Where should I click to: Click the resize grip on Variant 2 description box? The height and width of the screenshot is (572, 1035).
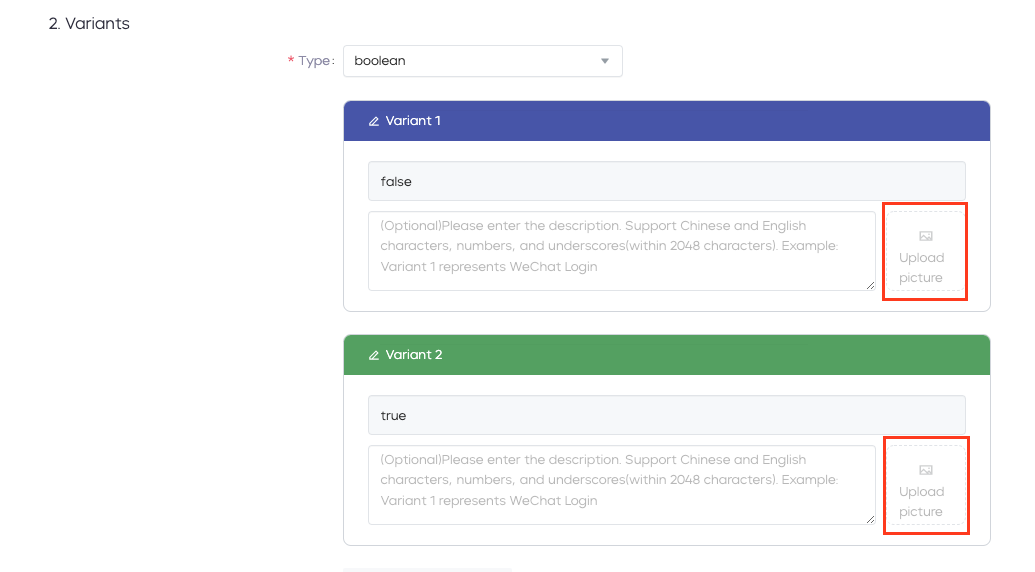(871, 519)
